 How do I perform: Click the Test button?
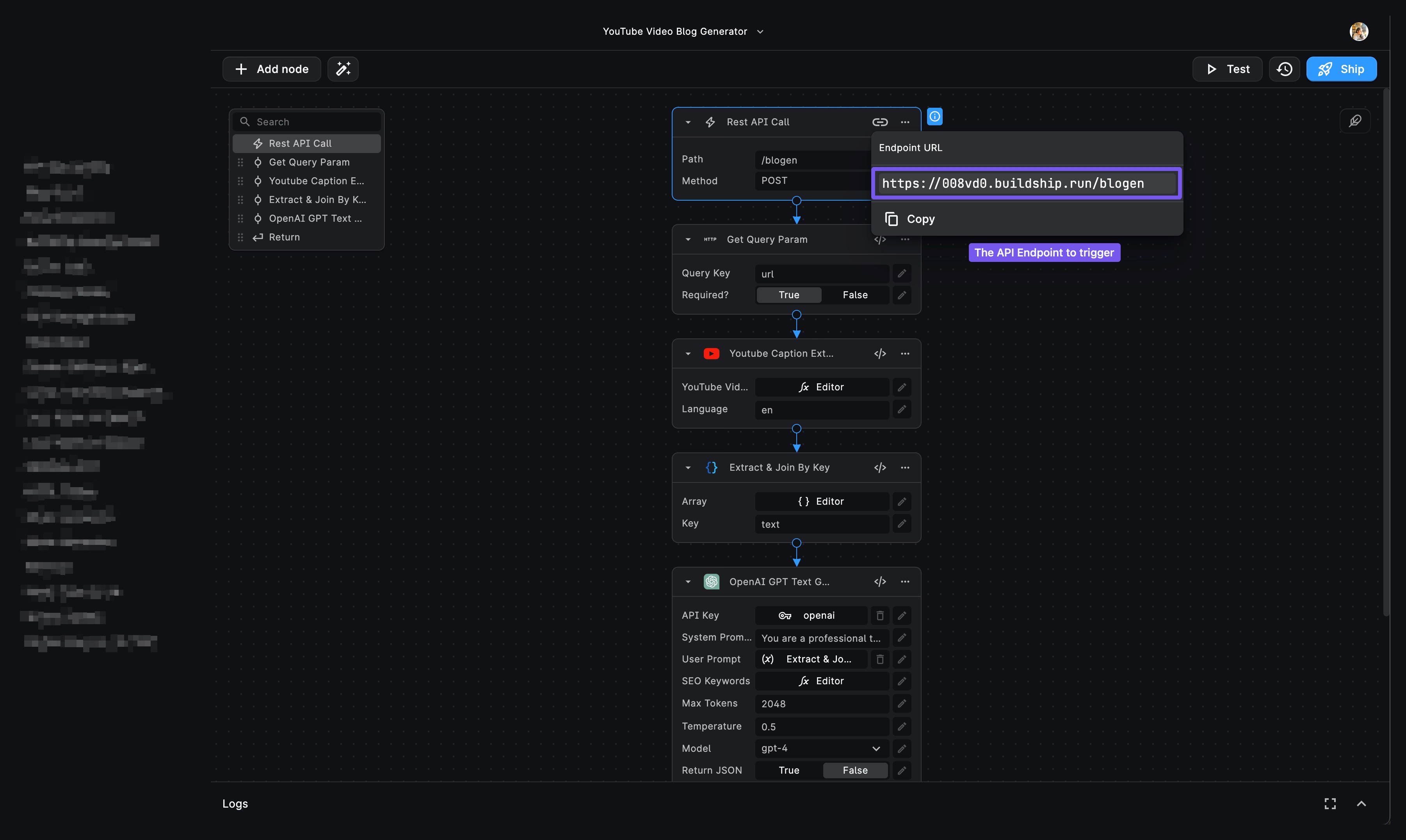1227,69
